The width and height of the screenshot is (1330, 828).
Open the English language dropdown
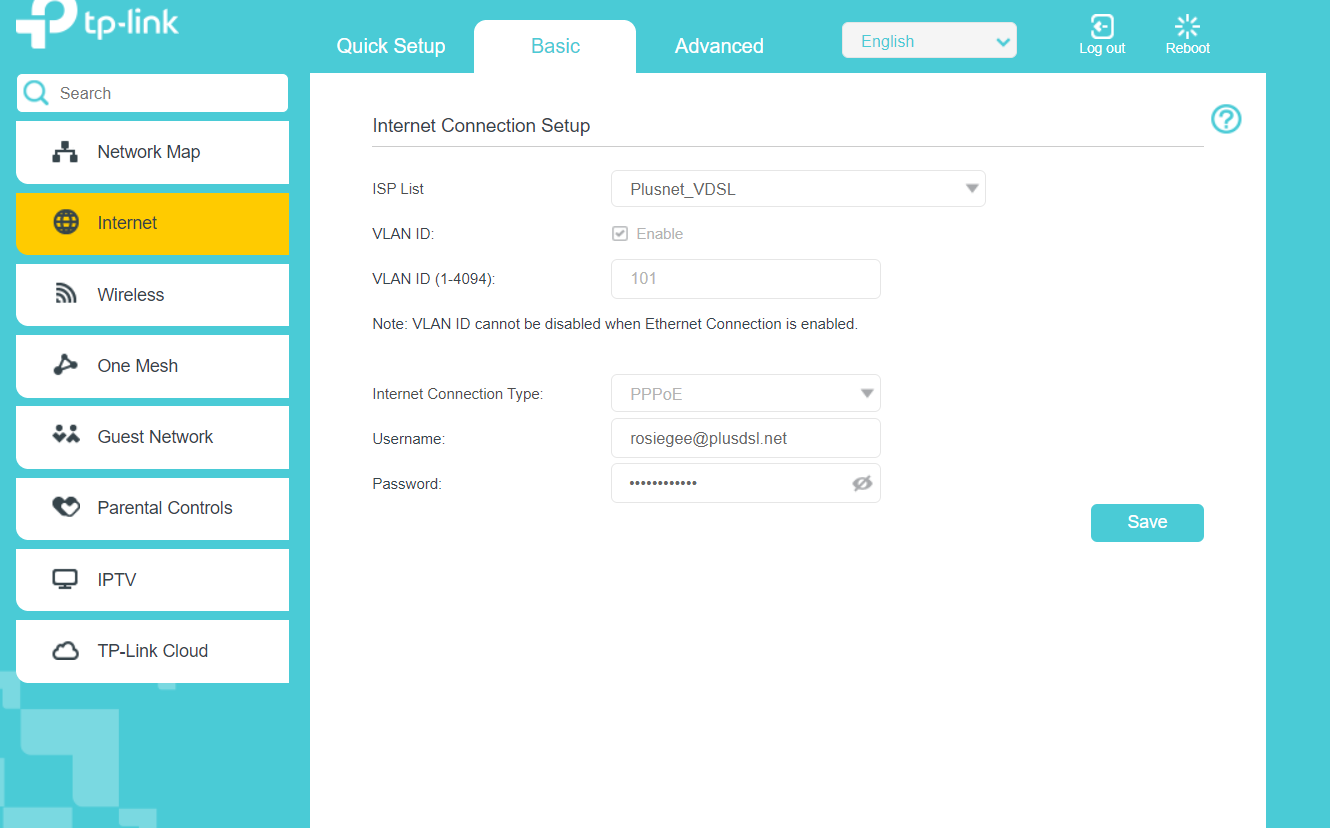pyautogui.click(x=928, y=41)
